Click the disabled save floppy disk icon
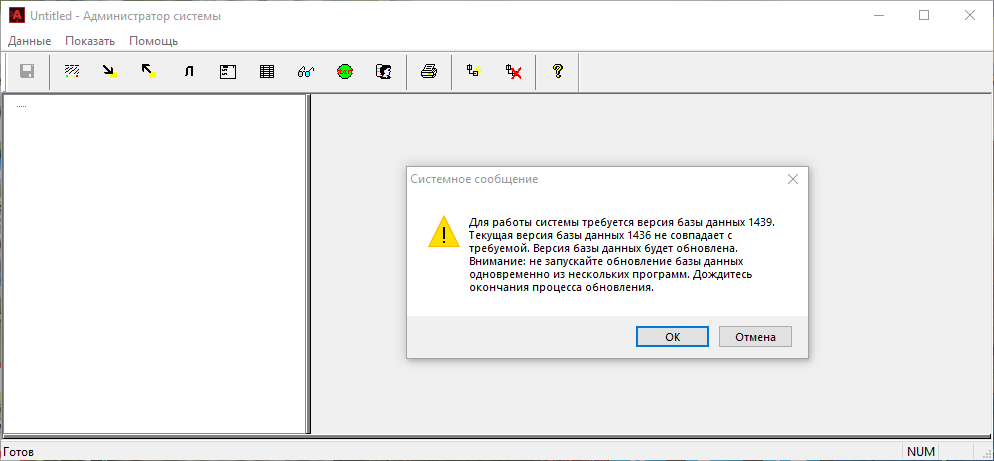Image resolution: width=994 pixels, height=461 pixels. [28, 72]
